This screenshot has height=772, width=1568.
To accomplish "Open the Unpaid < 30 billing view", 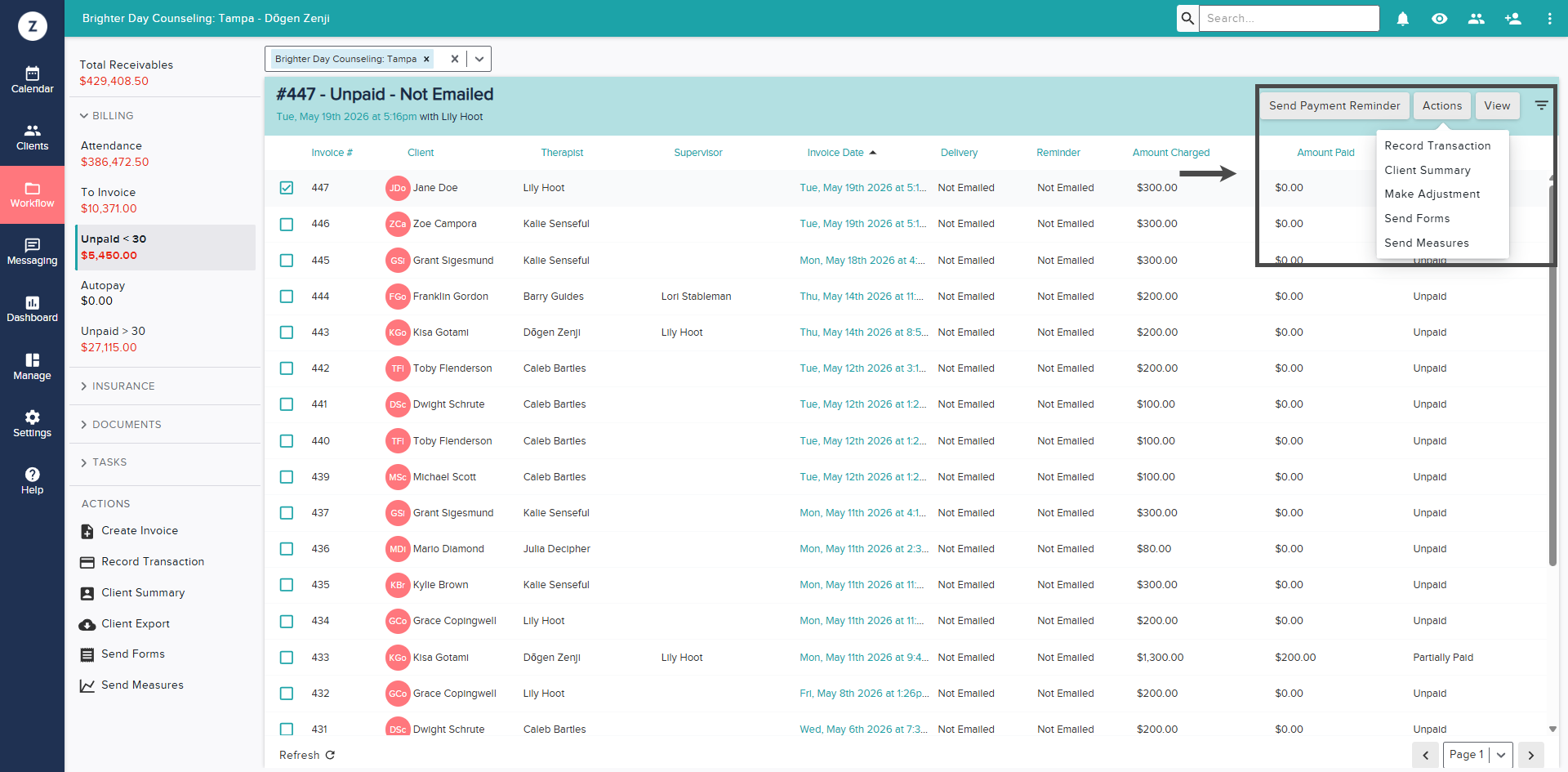I will coord(166,247).
